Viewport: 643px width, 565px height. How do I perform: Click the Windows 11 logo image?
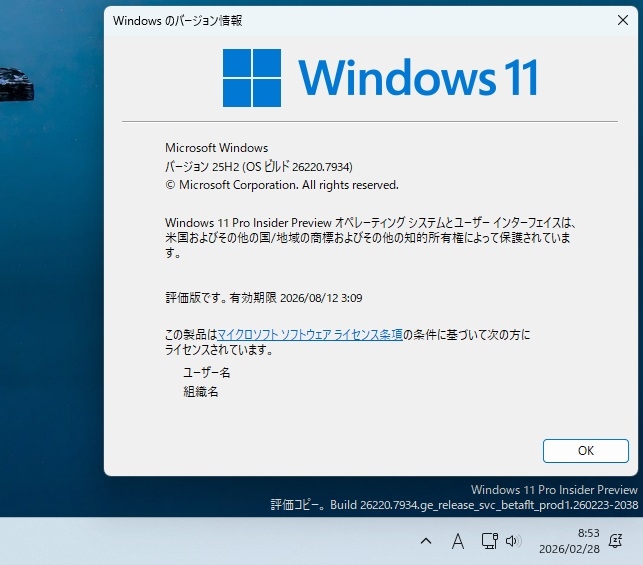[380, 78]
